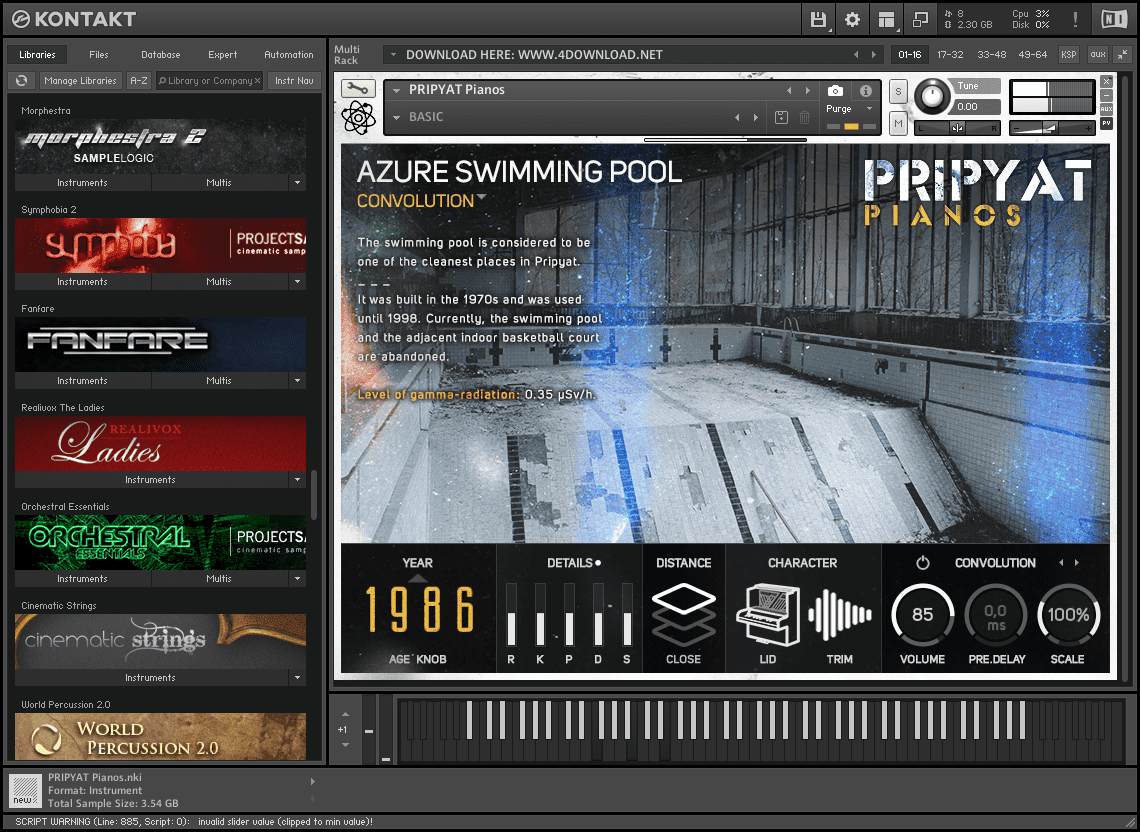The width and height of the screenshot is (1140, 832).
Task: Expand PRIPYAT Pianos instrument dropdown arrow
Action: pos(396,91)
